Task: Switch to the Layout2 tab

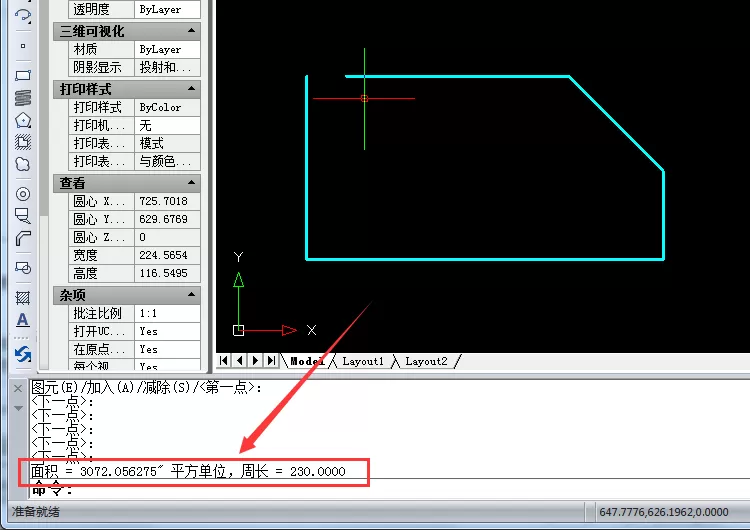Action: point(426,361)
